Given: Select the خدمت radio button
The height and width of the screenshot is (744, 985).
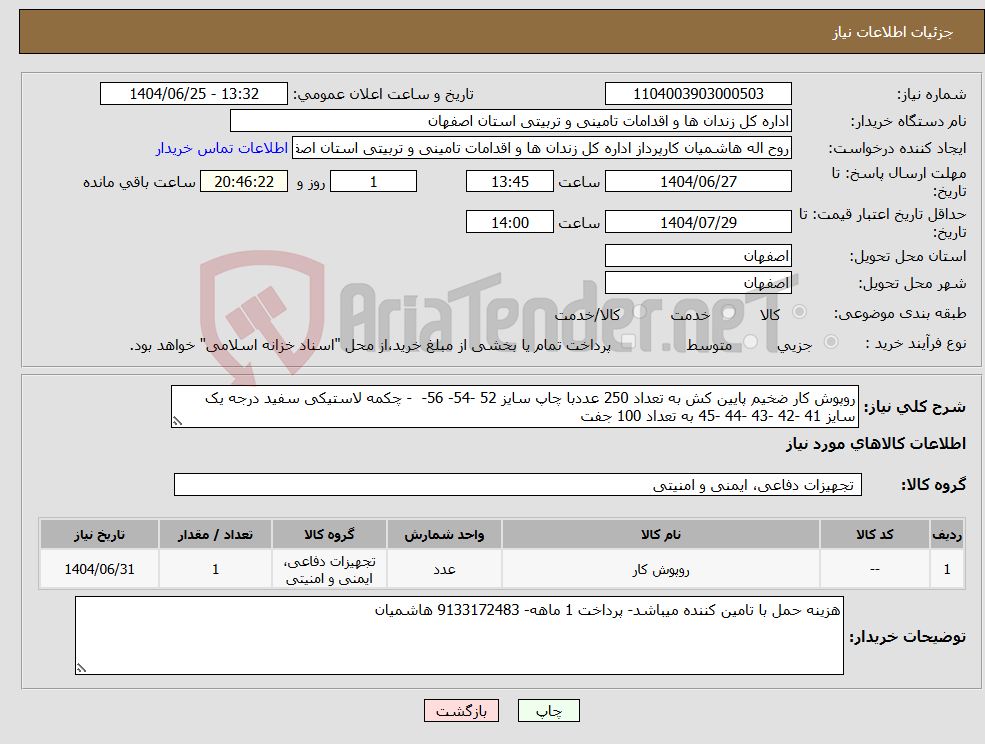Looking at the screenshot, I should 730,312.
